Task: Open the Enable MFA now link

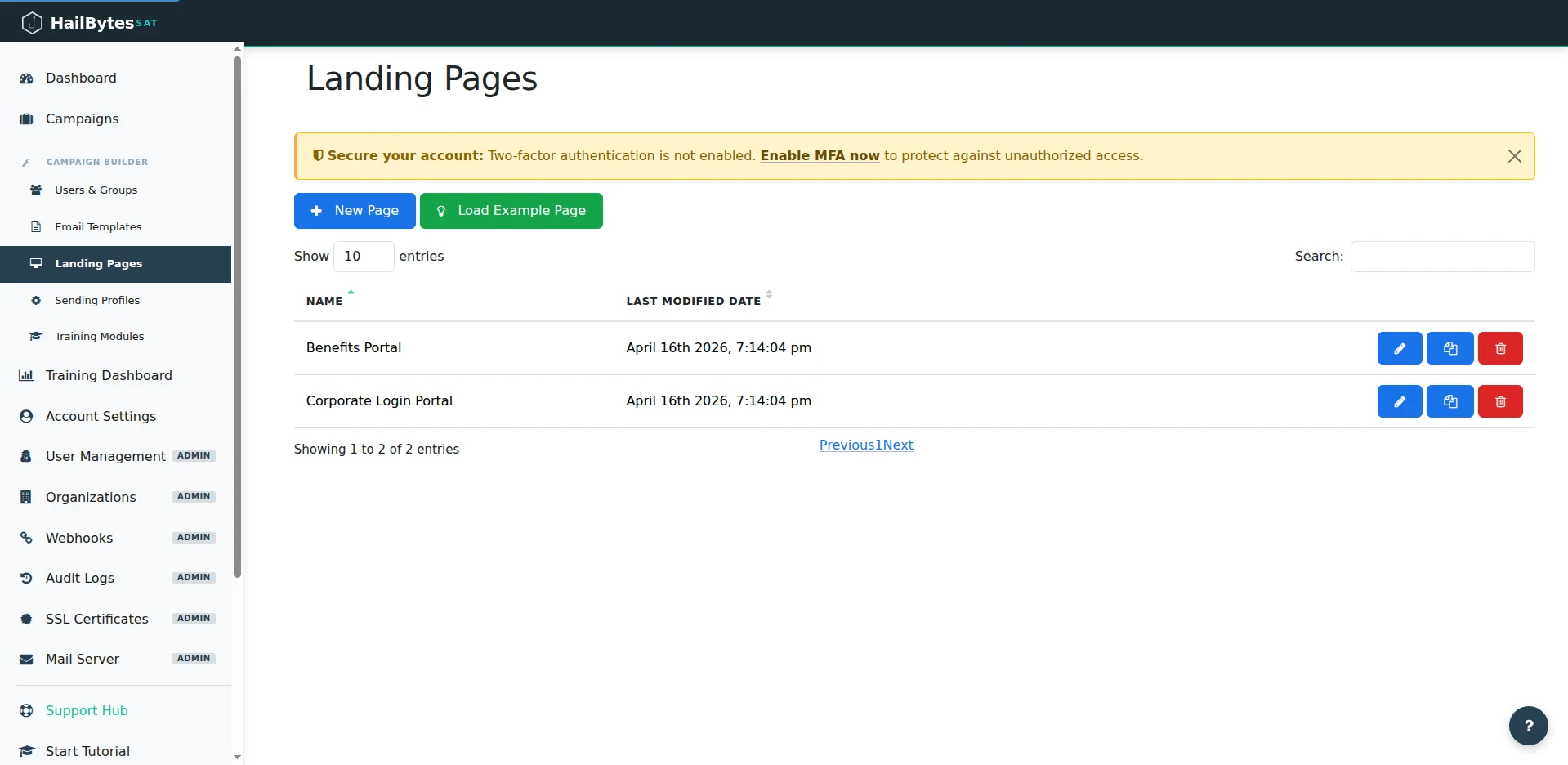Action: 819,155
